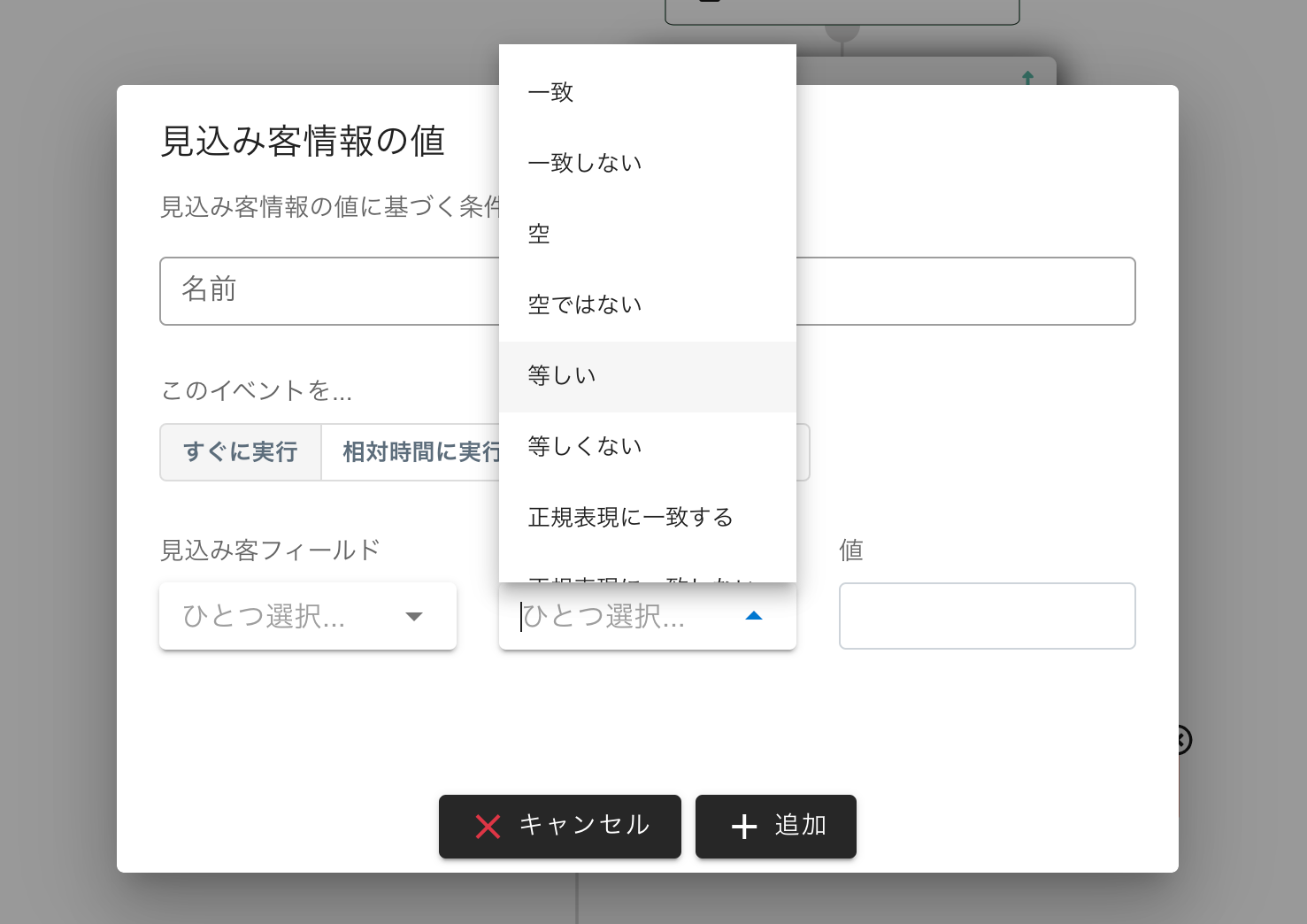
Task: Click the circled X icon behind dialog
Action: coord(1184,740)
